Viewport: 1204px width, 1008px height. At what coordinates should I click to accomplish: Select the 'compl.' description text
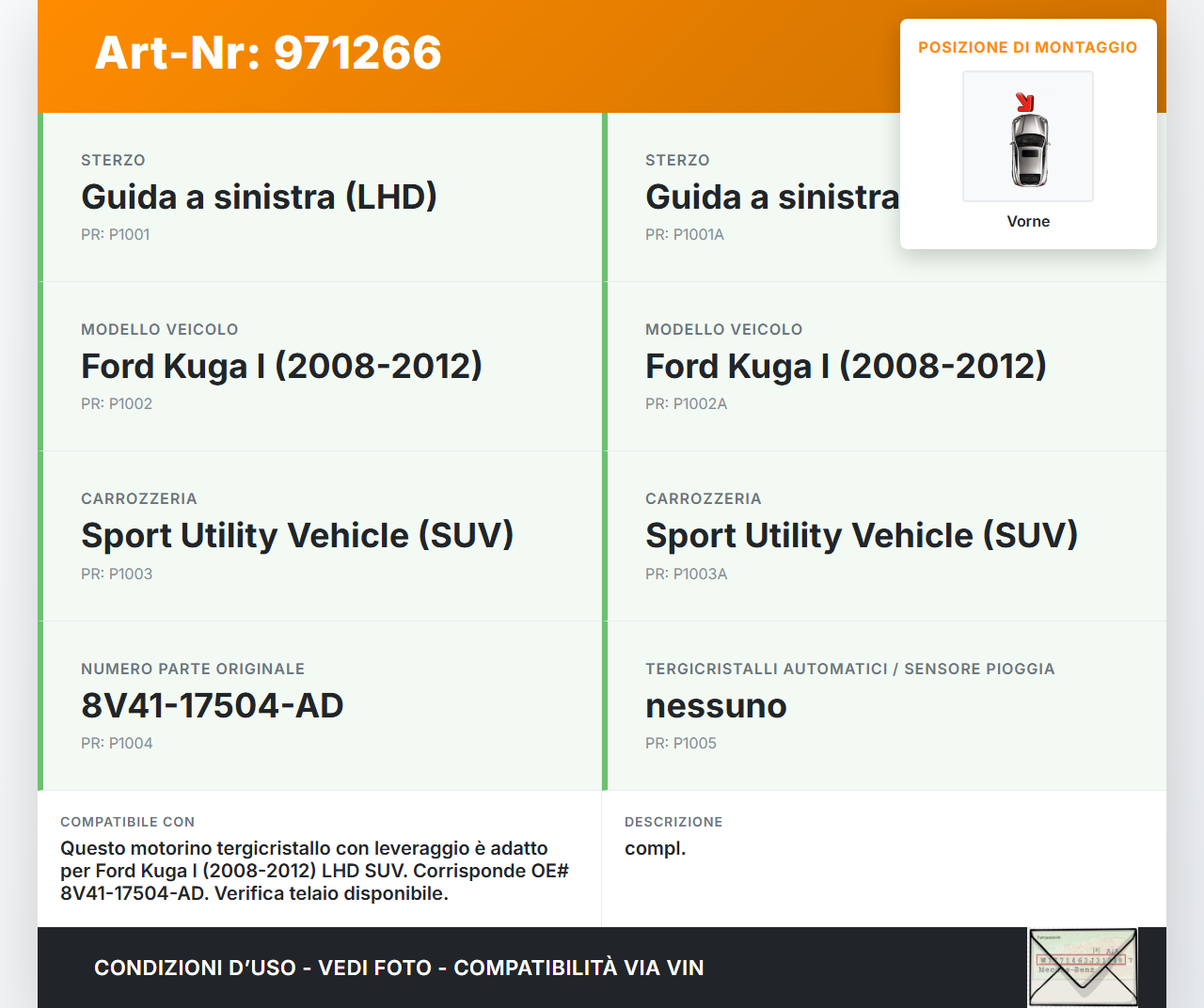[x=655, y=848]
